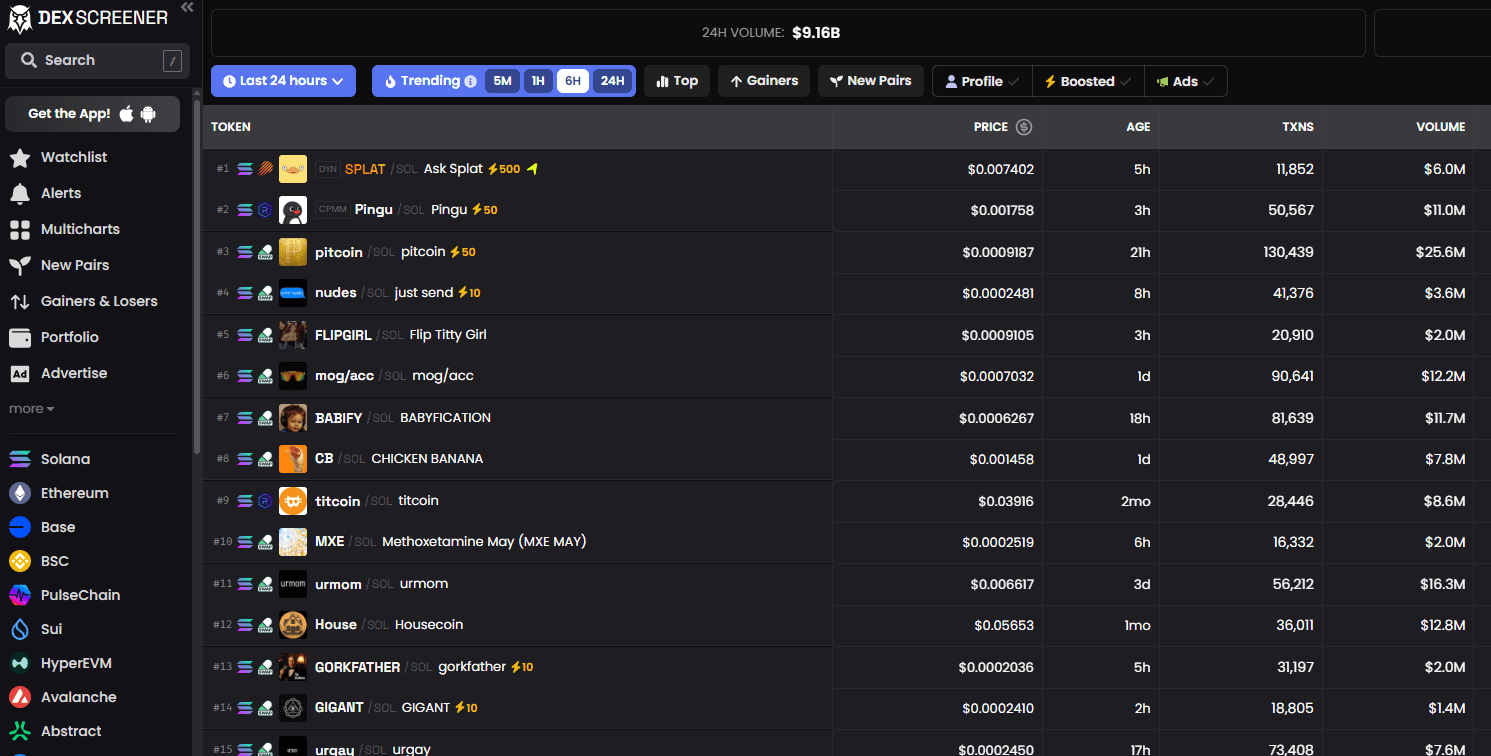Open the BABIFY BABYFICATION row

pos(846,418)
